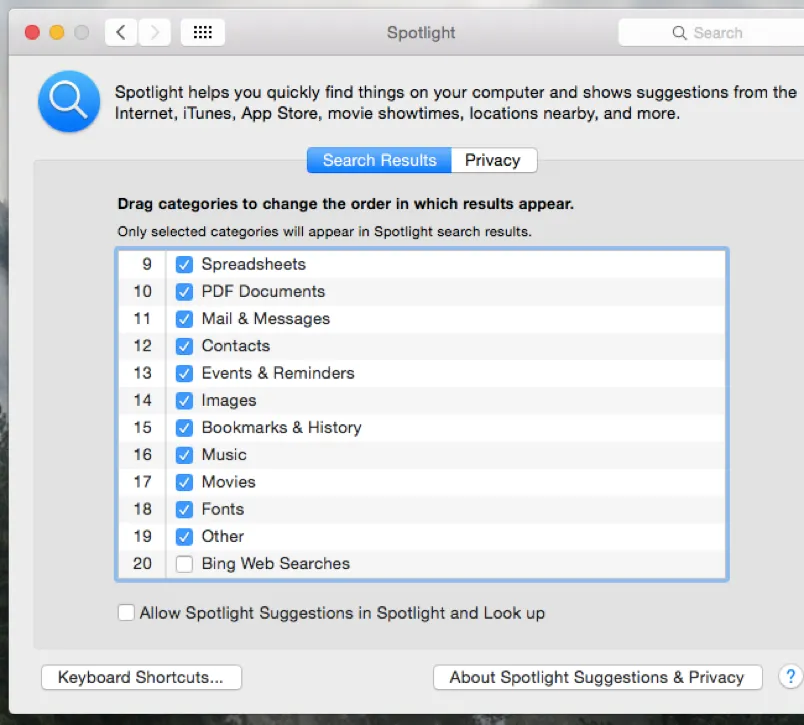Disable the Fonts category checkbox
The height and width of the screenshot is (725, 804).
[x=184, y=509]
